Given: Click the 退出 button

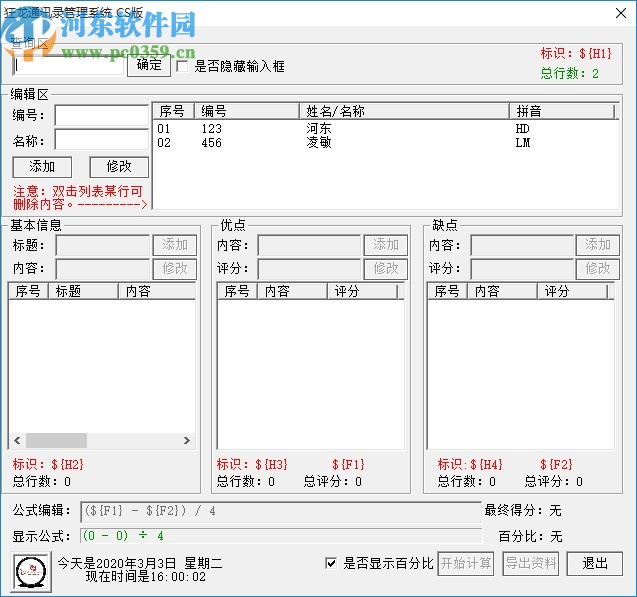Looking at the screenshot, I should click(595, 563).
